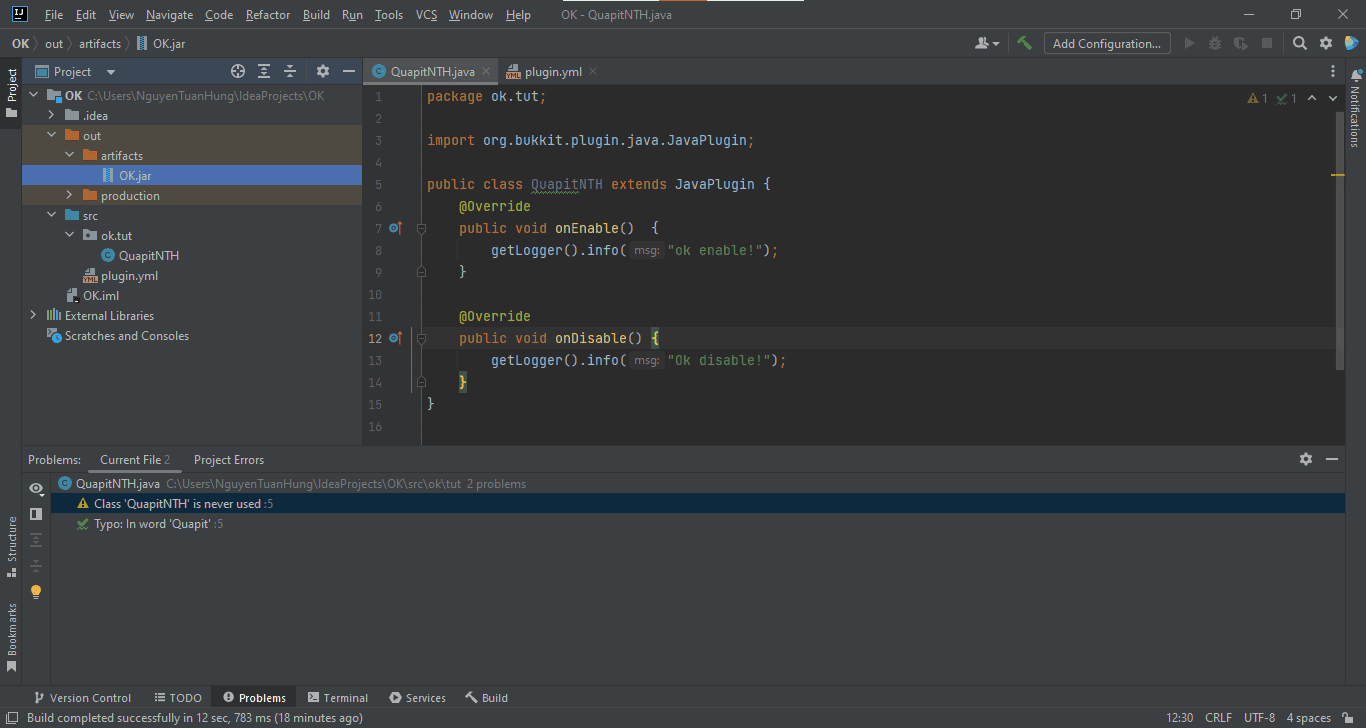The height and width of the screenshot is (728, 1366).
Task: Hide the Project tool window
Action: click(349, 71)
